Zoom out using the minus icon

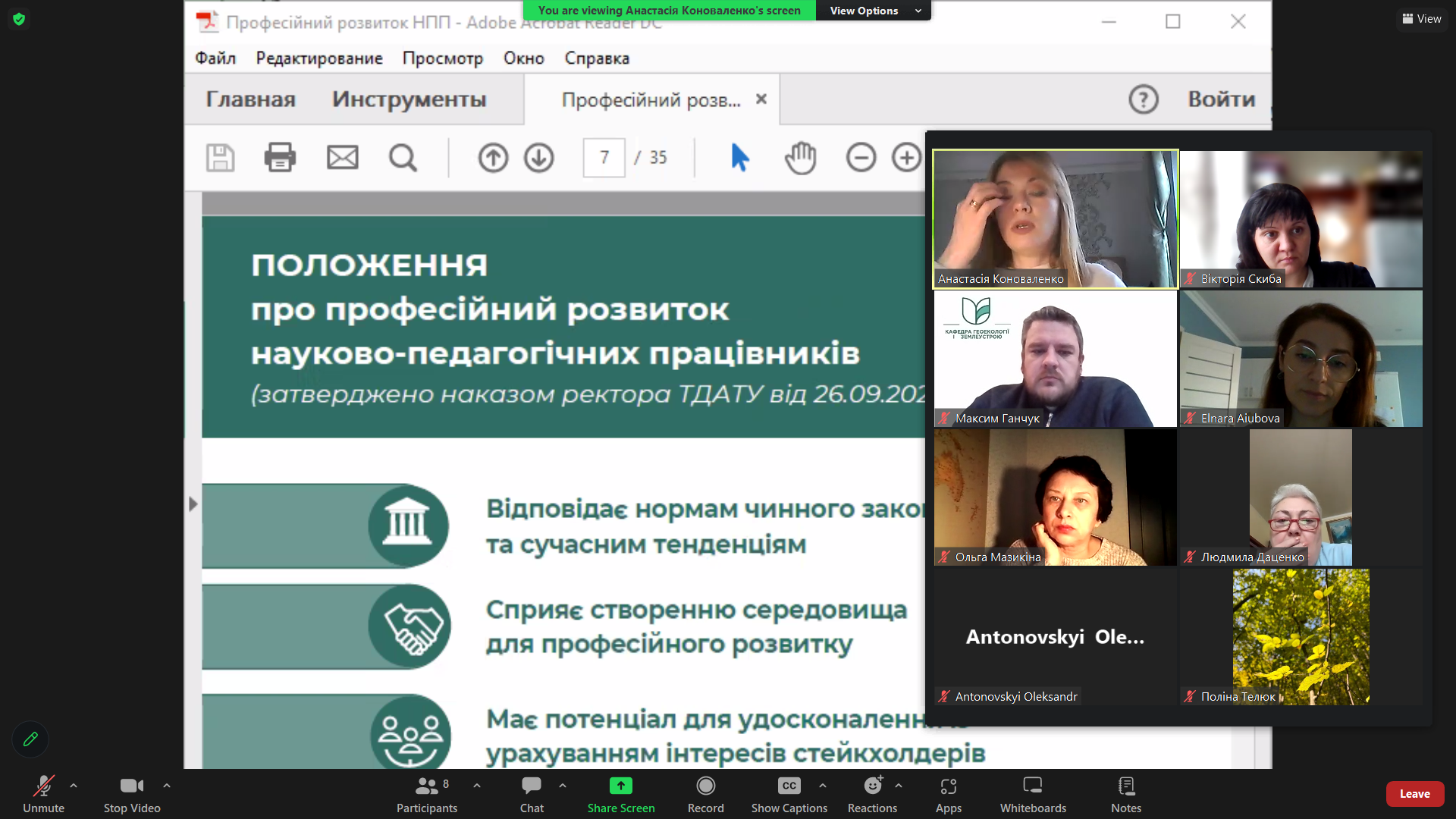coord(861,158)
